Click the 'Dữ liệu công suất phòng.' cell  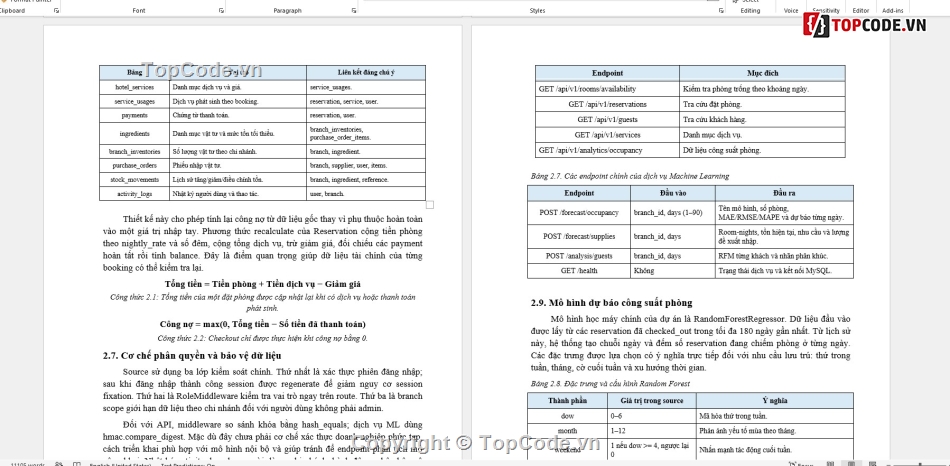[762, 150]
